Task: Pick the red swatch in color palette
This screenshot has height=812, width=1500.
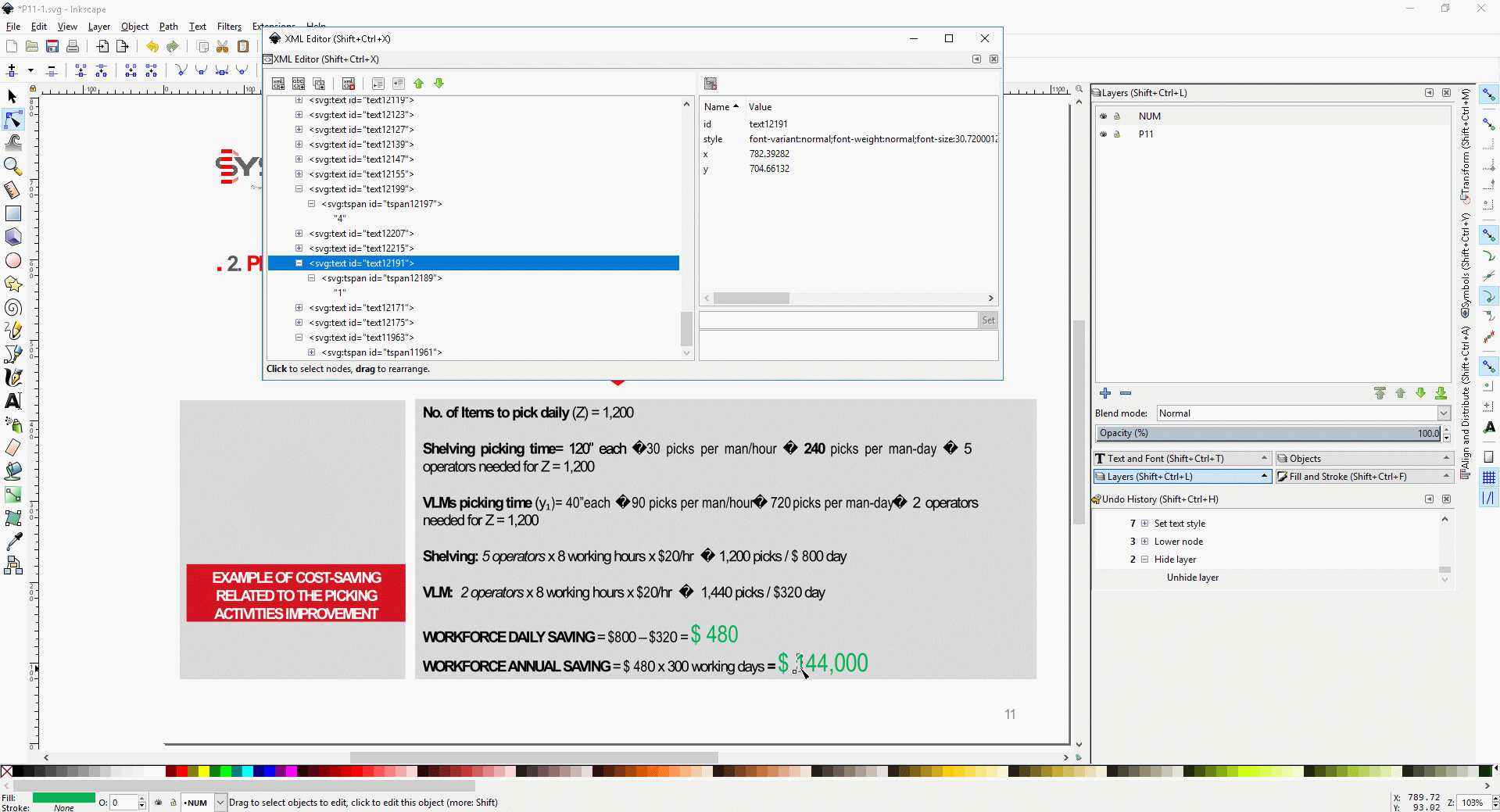Action: point(182,771)
